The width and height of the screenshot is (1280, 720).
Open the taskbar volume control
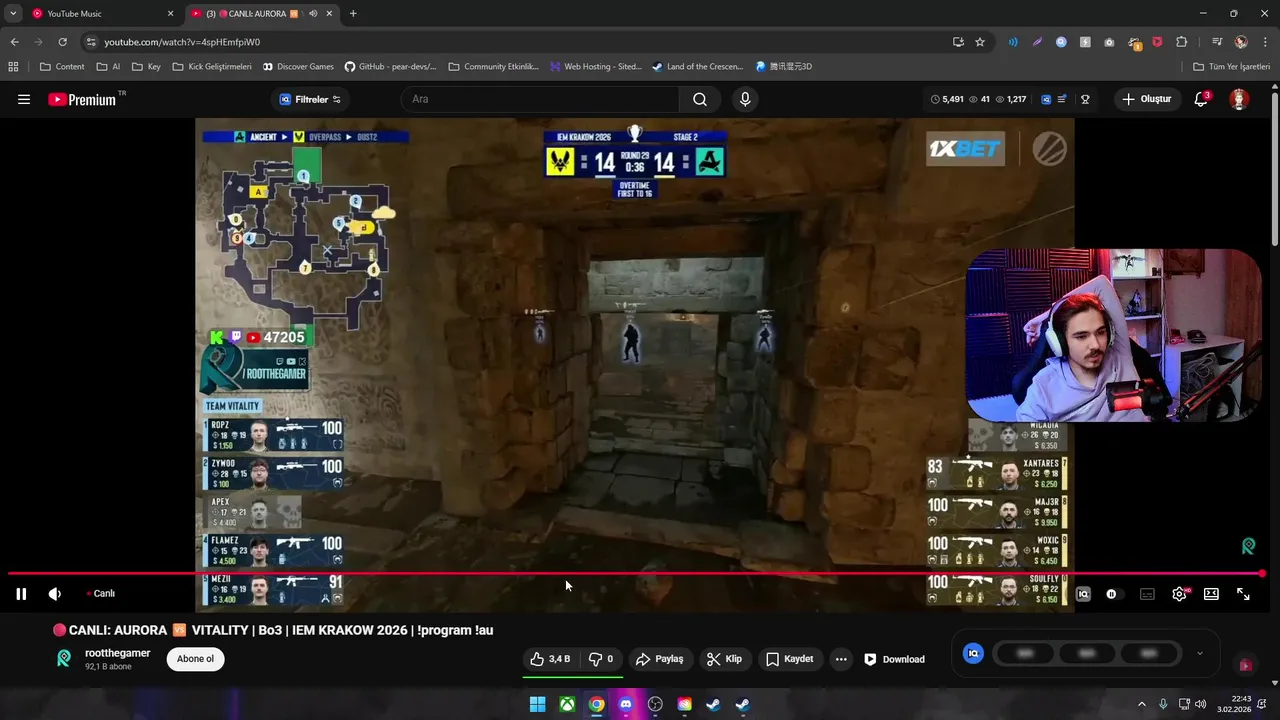[1200, 704]
